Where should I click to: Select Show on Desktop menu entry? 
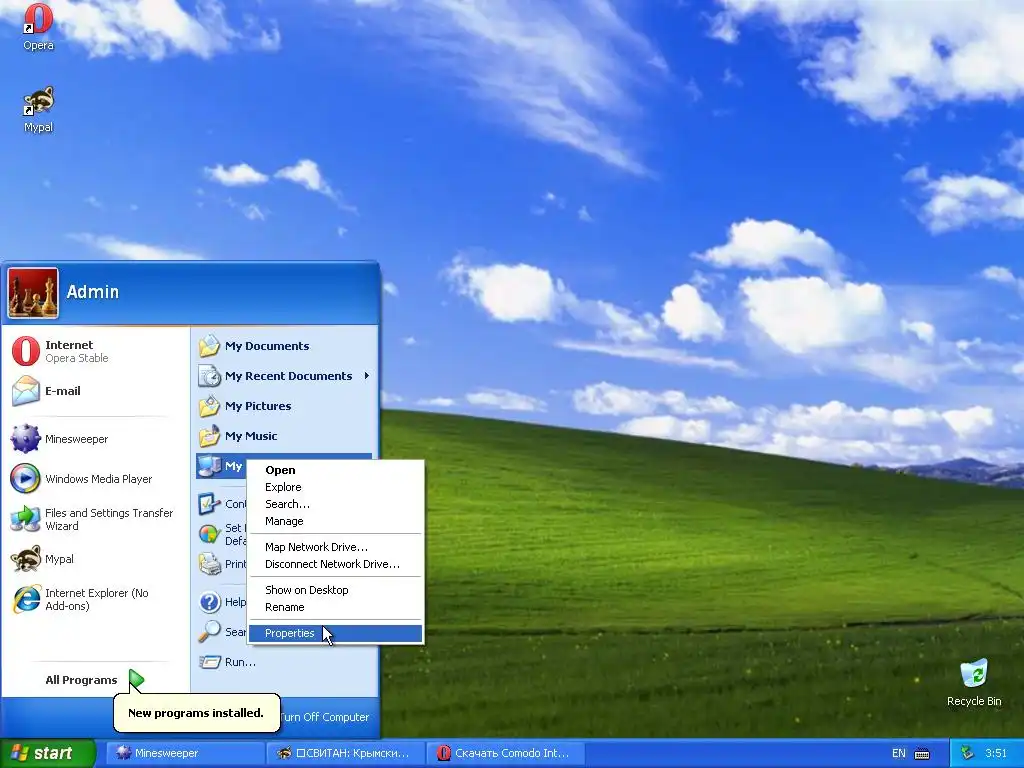[x=336, y=590]
